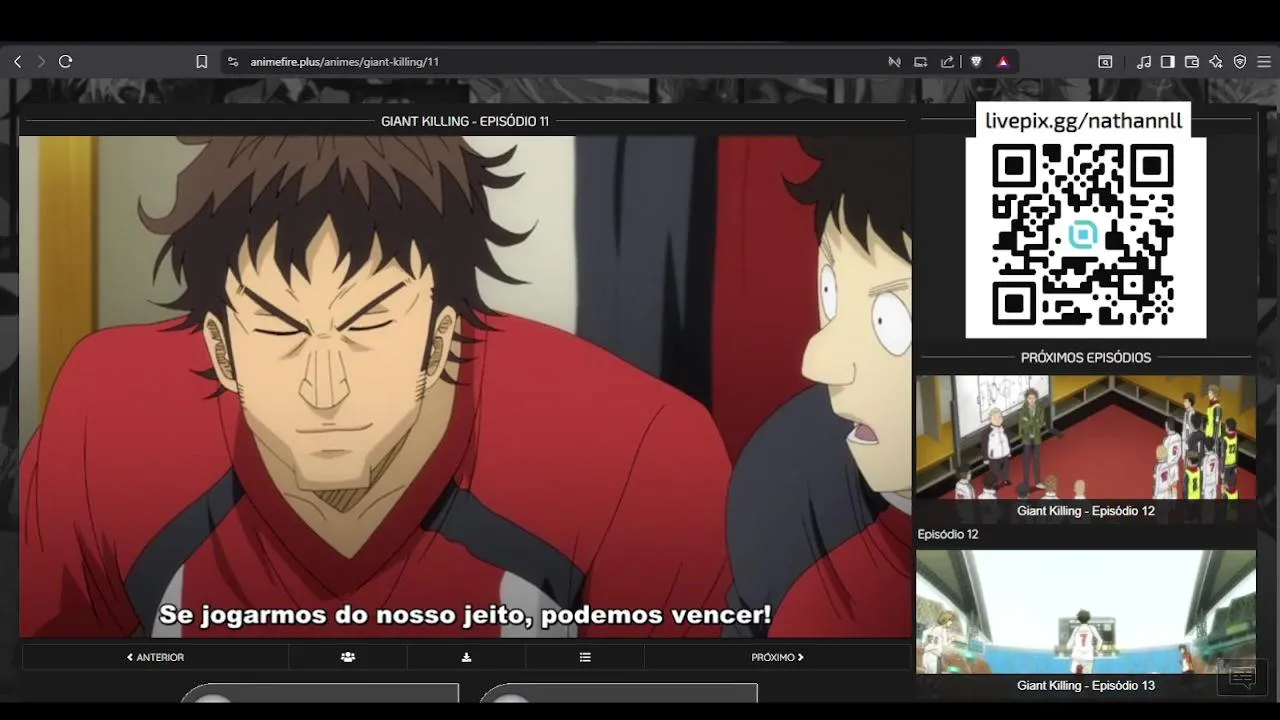The image size is (1280, 720).
Task: Open Giant Killing Episódio 13 thumbnail
Action: (1086, 612)
